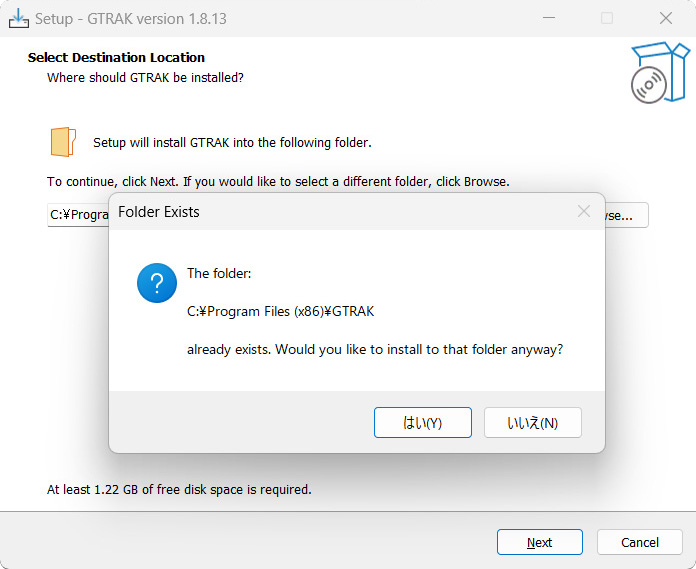Close the Folder Exists dialog
The image size is (696, 569).
584,212
